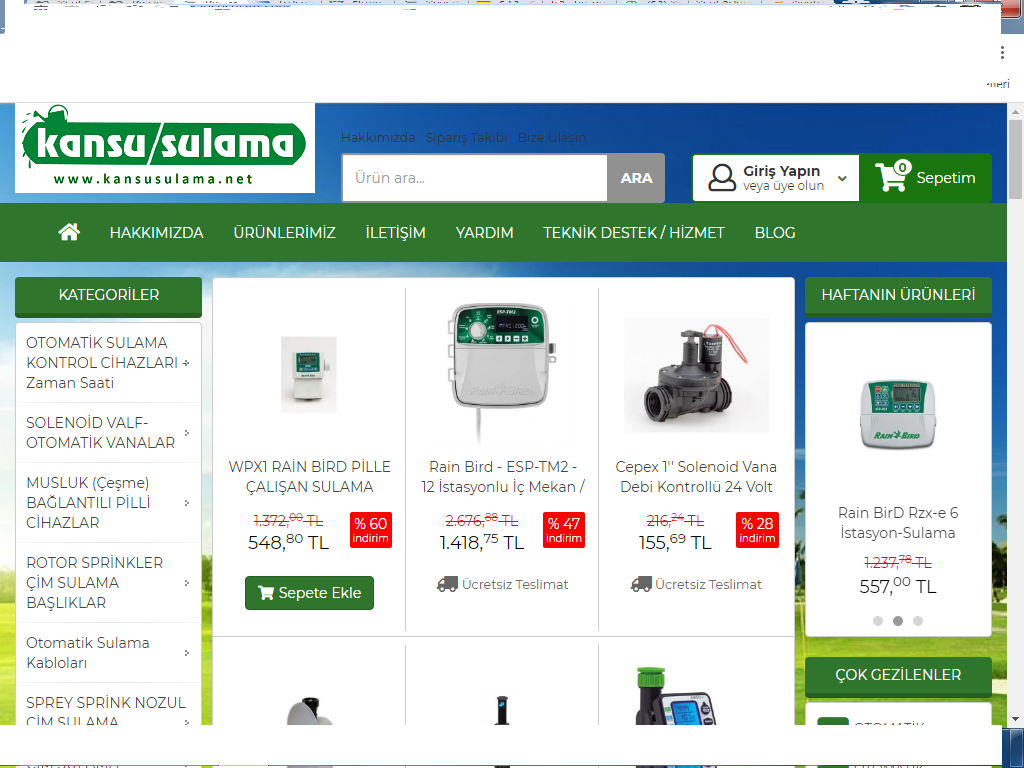Open HAKKIMIZDA in the green menu
This screenshot has height=768, width=1024.
(157, 232)
